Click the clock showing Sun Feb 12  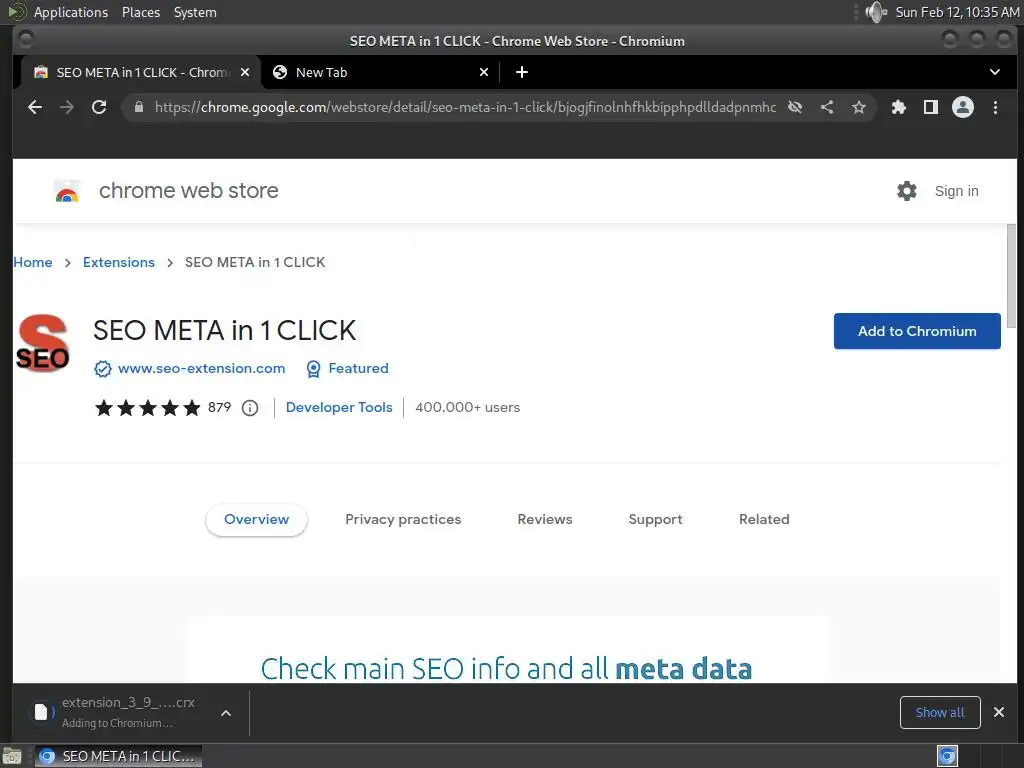click(957, 12)
